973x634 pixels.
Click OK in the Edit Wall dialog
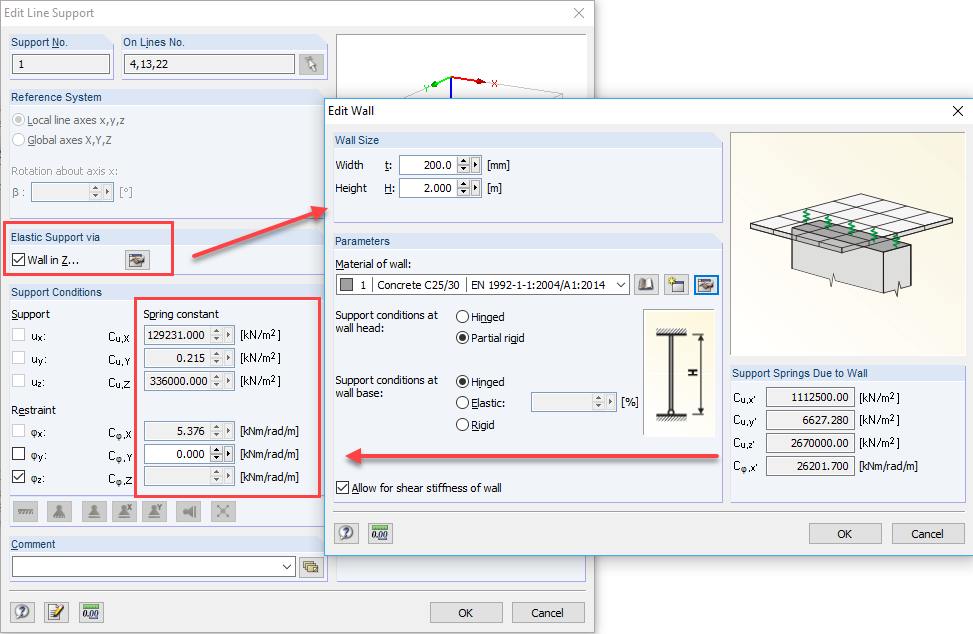(x=845, y=534)
